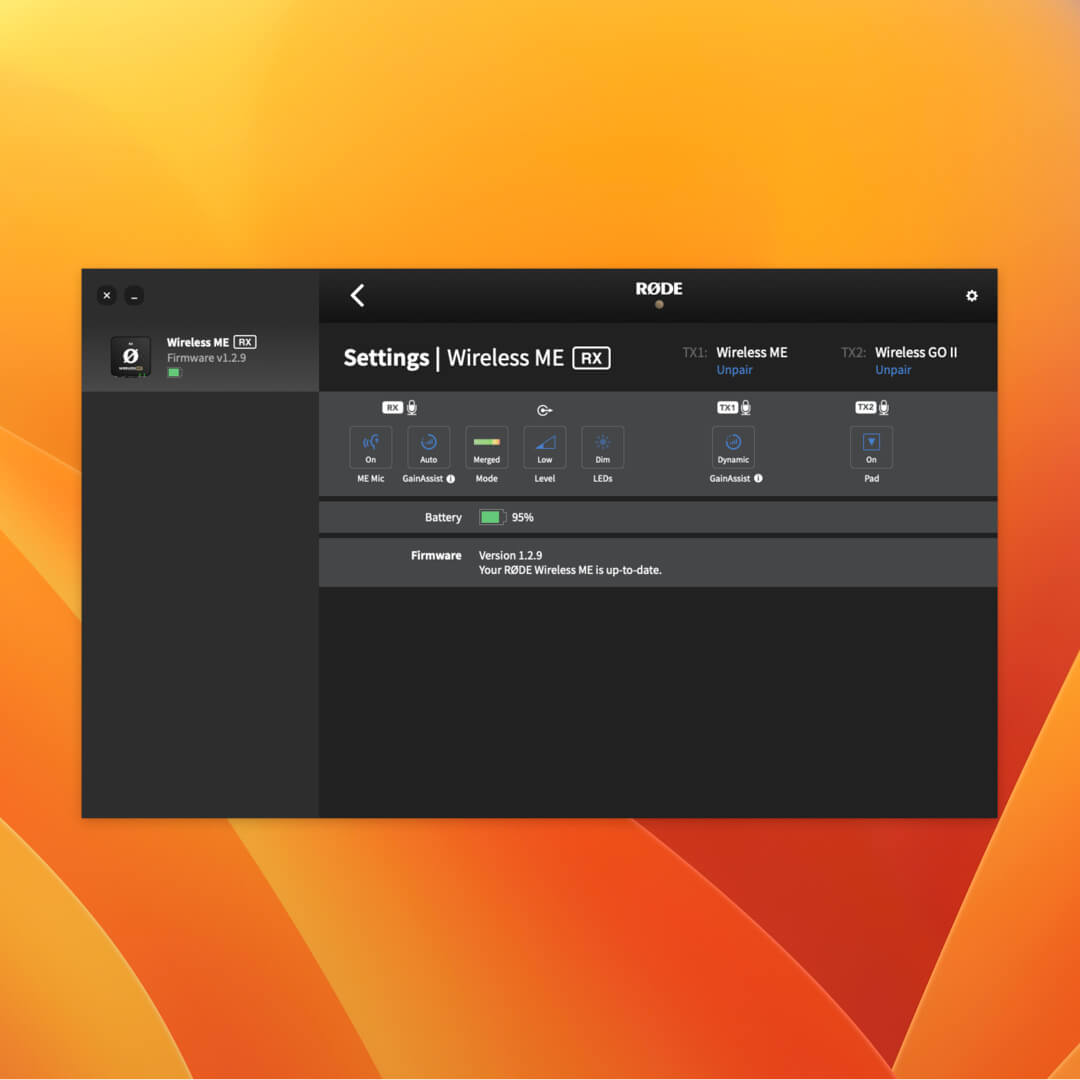Screen dimensions: 1080x1080
Task: Click the Wireless ME device thumbnail image
Action: click(130, 357)
